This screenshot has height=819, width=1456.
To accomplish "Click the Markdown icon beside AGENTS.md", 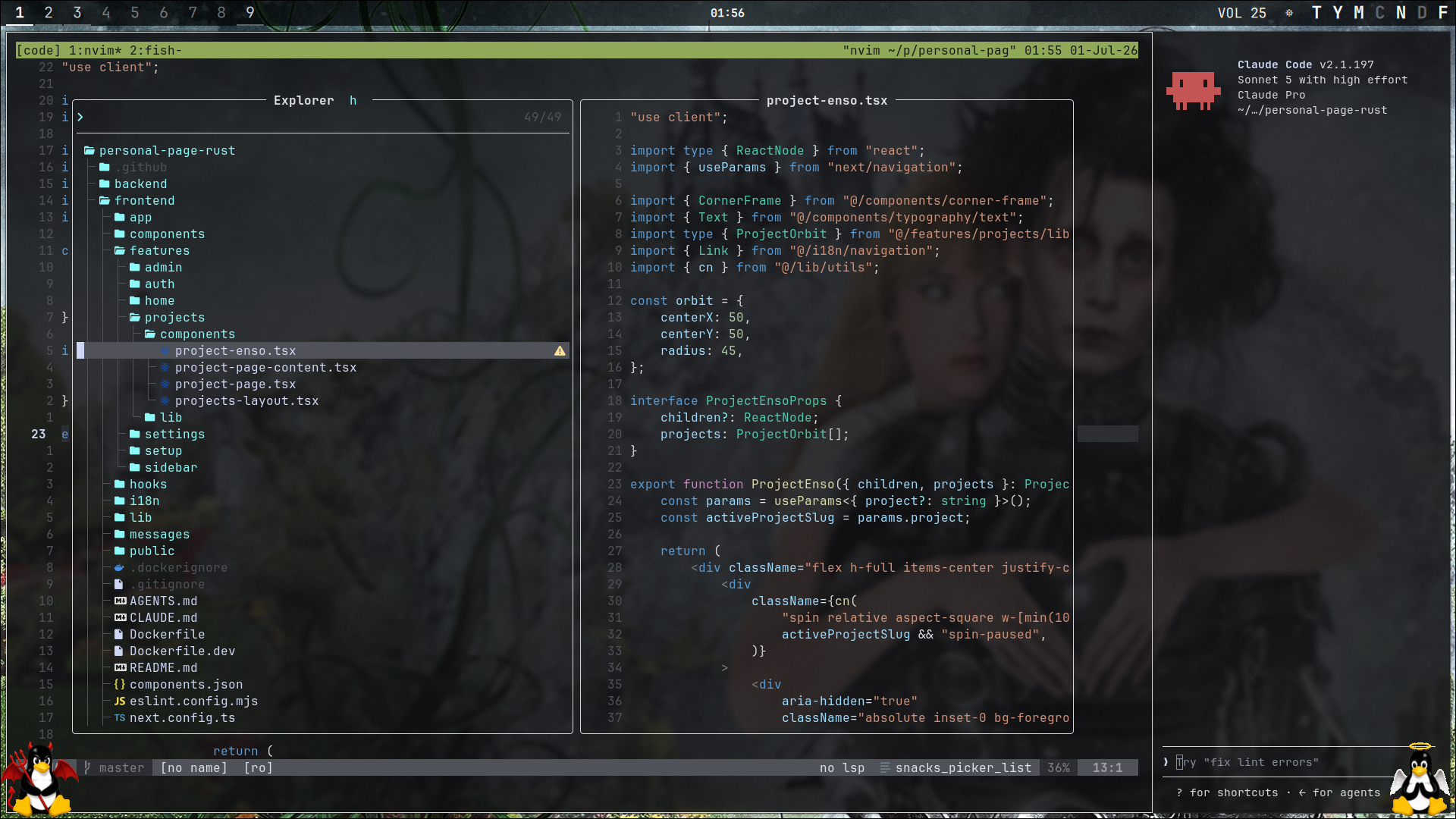I will click(x=120, y=601).
